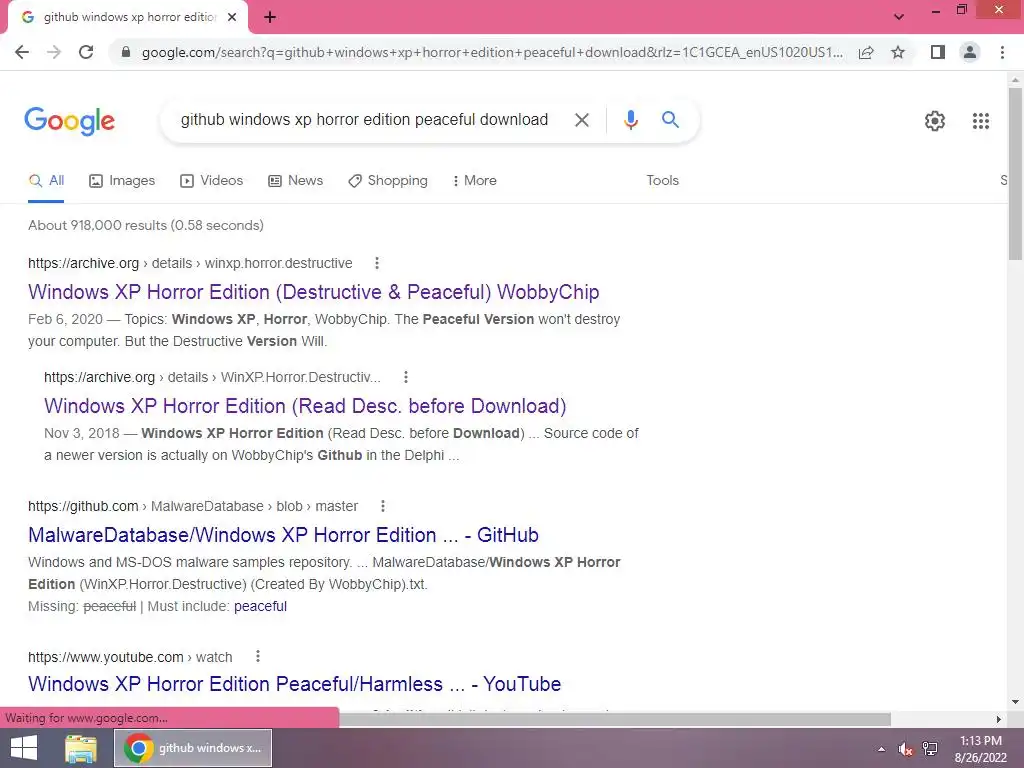Submit search with magnifier icon
This screenshot has height=768, width=1024.
(670, 120)
